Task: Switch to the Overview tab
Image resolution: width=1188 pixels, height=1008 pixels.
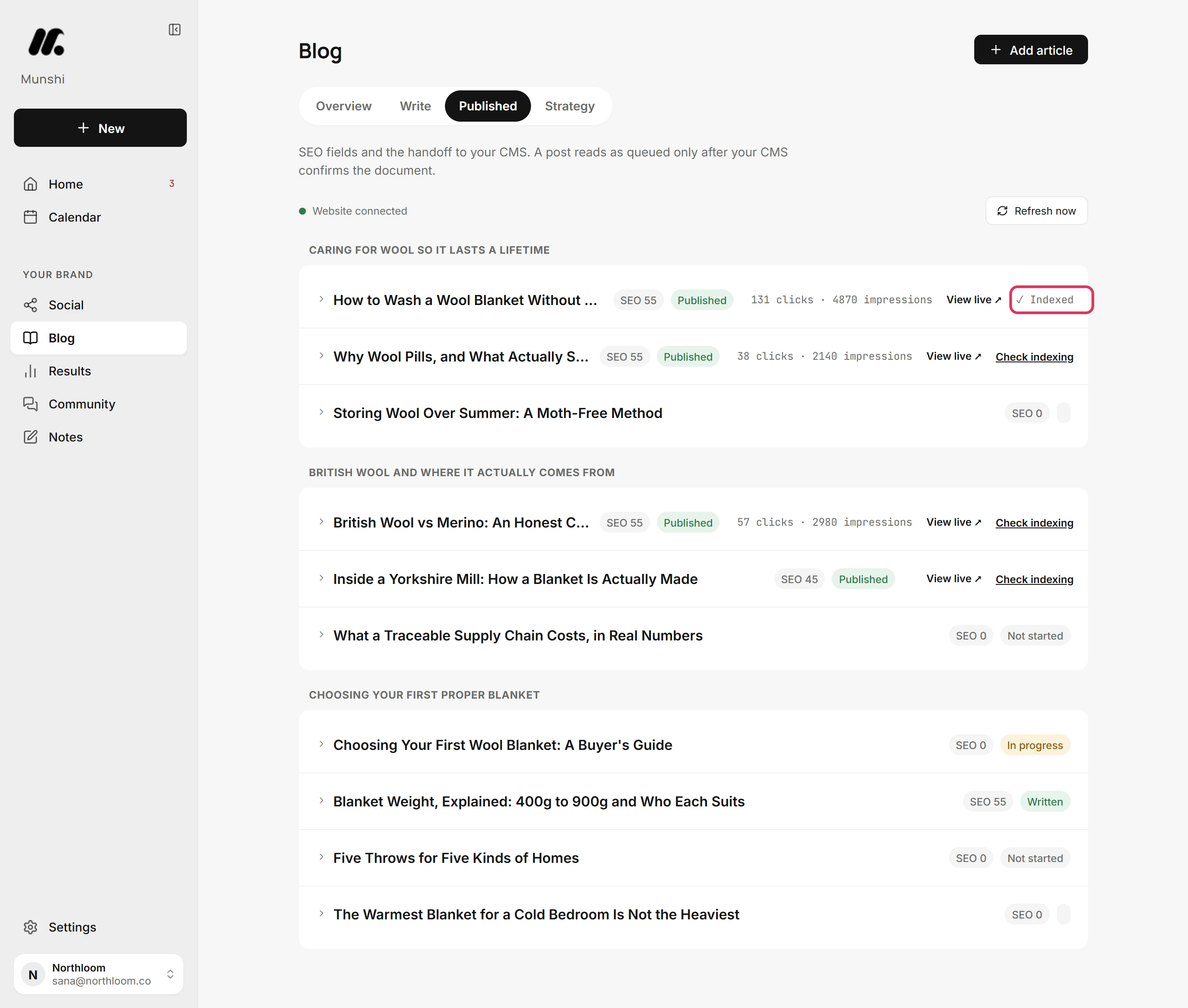Action: point(343,106)
